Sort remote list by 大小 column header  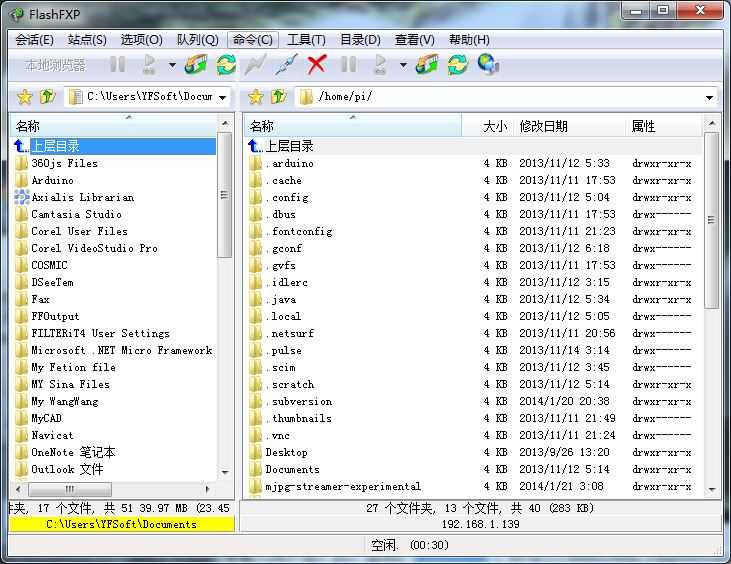pyautogui.click(x=488, y=126)
